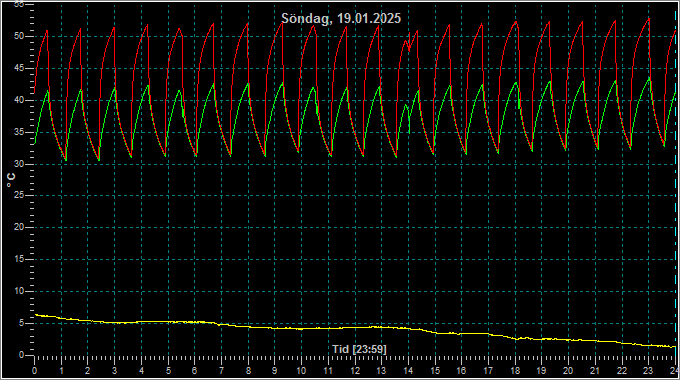Click the 50 degree label on temperature axis
This screenshot has height=380, width=680.
coord(19,36)
